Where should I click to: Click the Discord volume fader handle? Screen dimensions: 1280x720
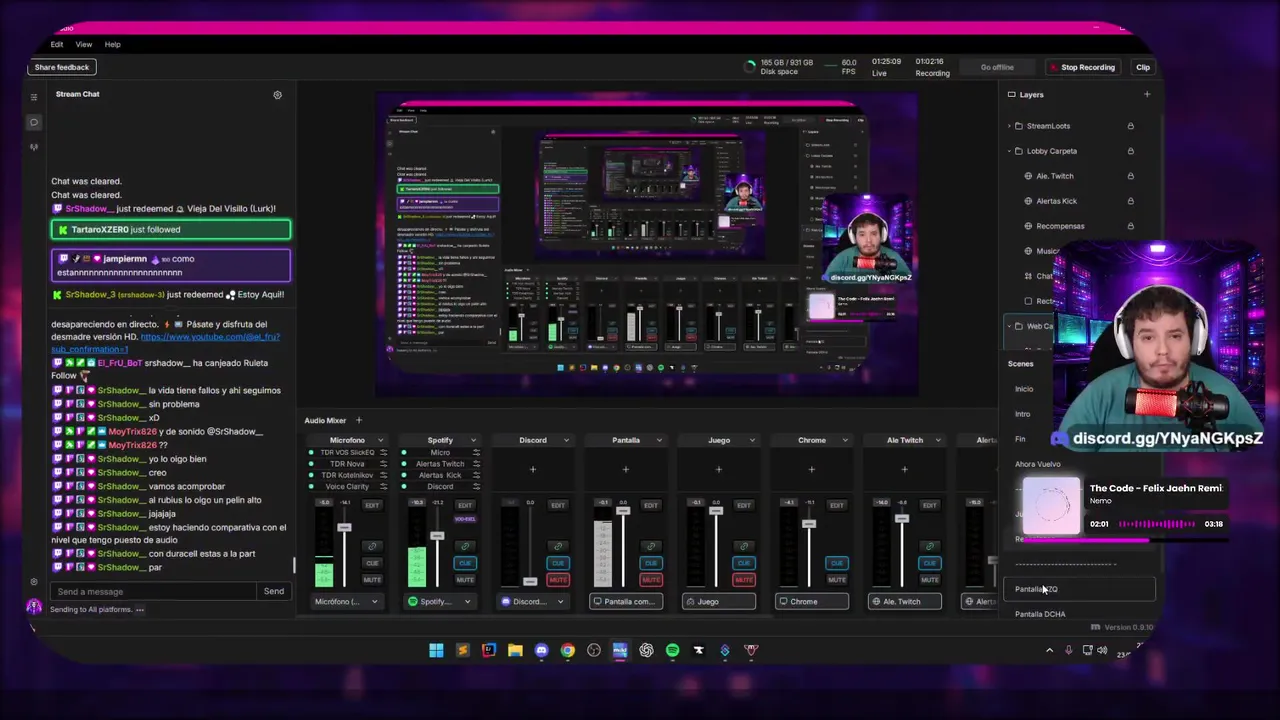click(x=530, y=581)
